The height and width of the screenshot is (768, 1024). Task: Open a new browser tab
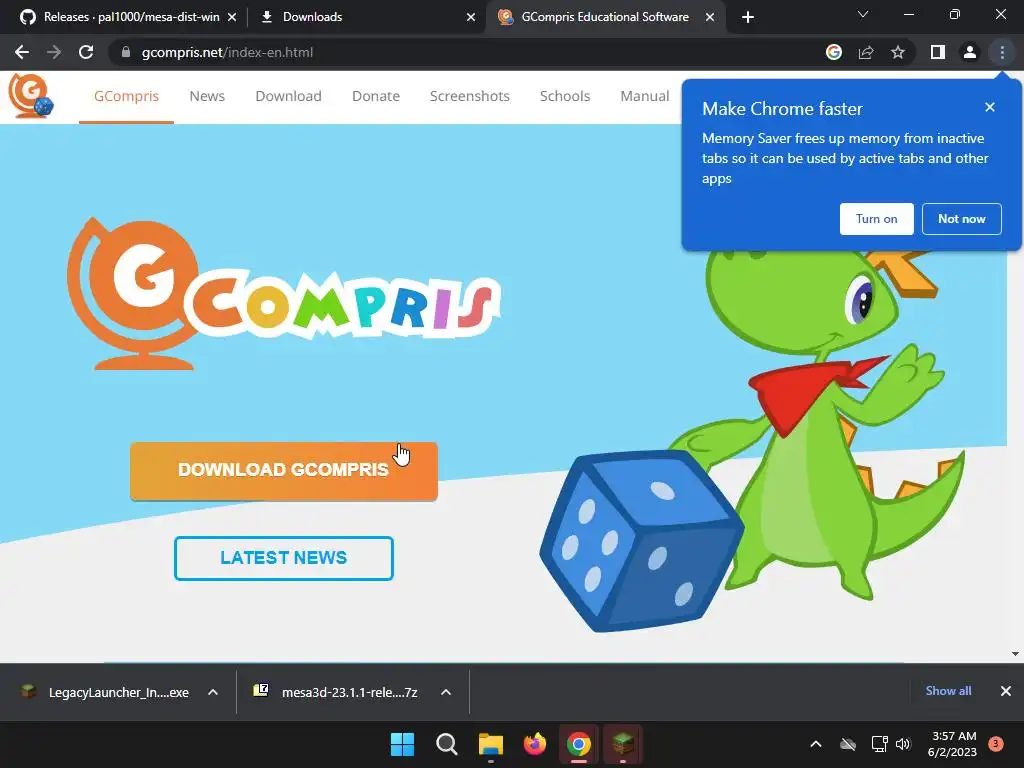click(x=748, y=17)
